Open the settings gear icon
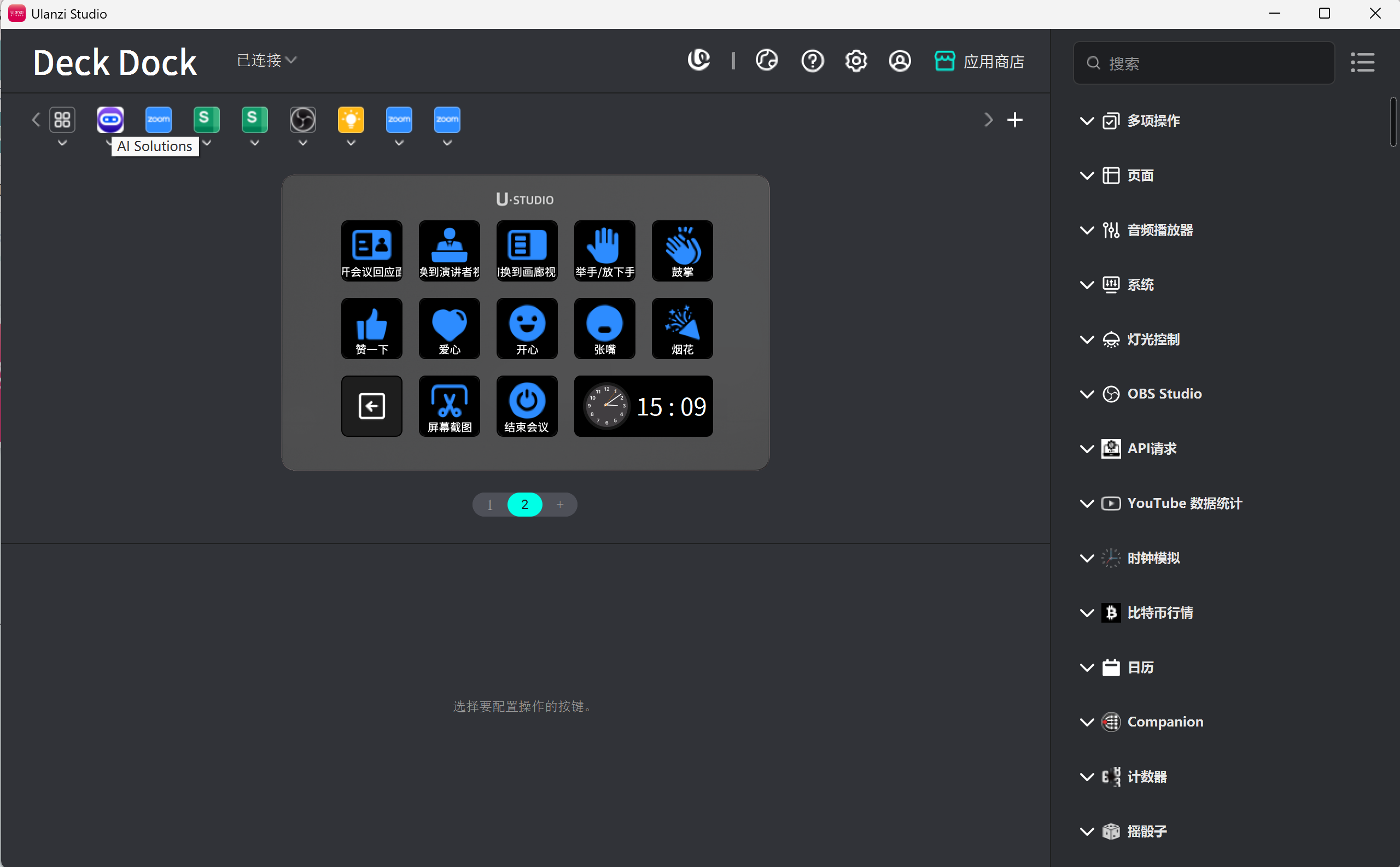The image size is (1400, 867). click(x=856, y=61)
